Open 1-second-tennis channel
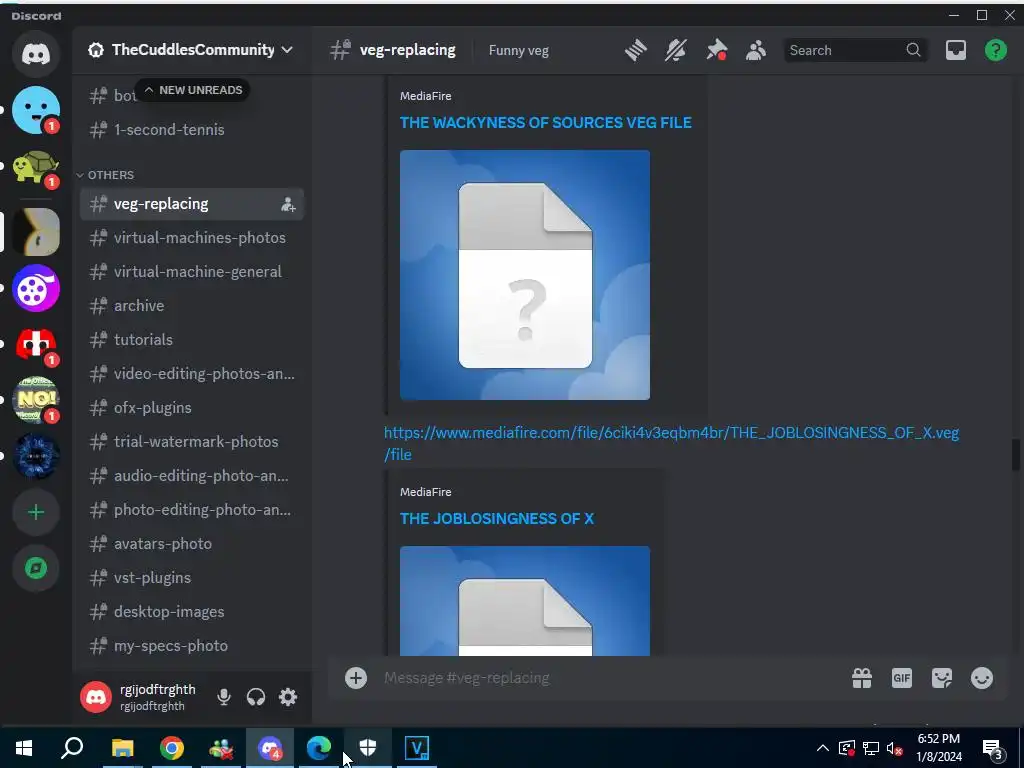 pos(191,130)
